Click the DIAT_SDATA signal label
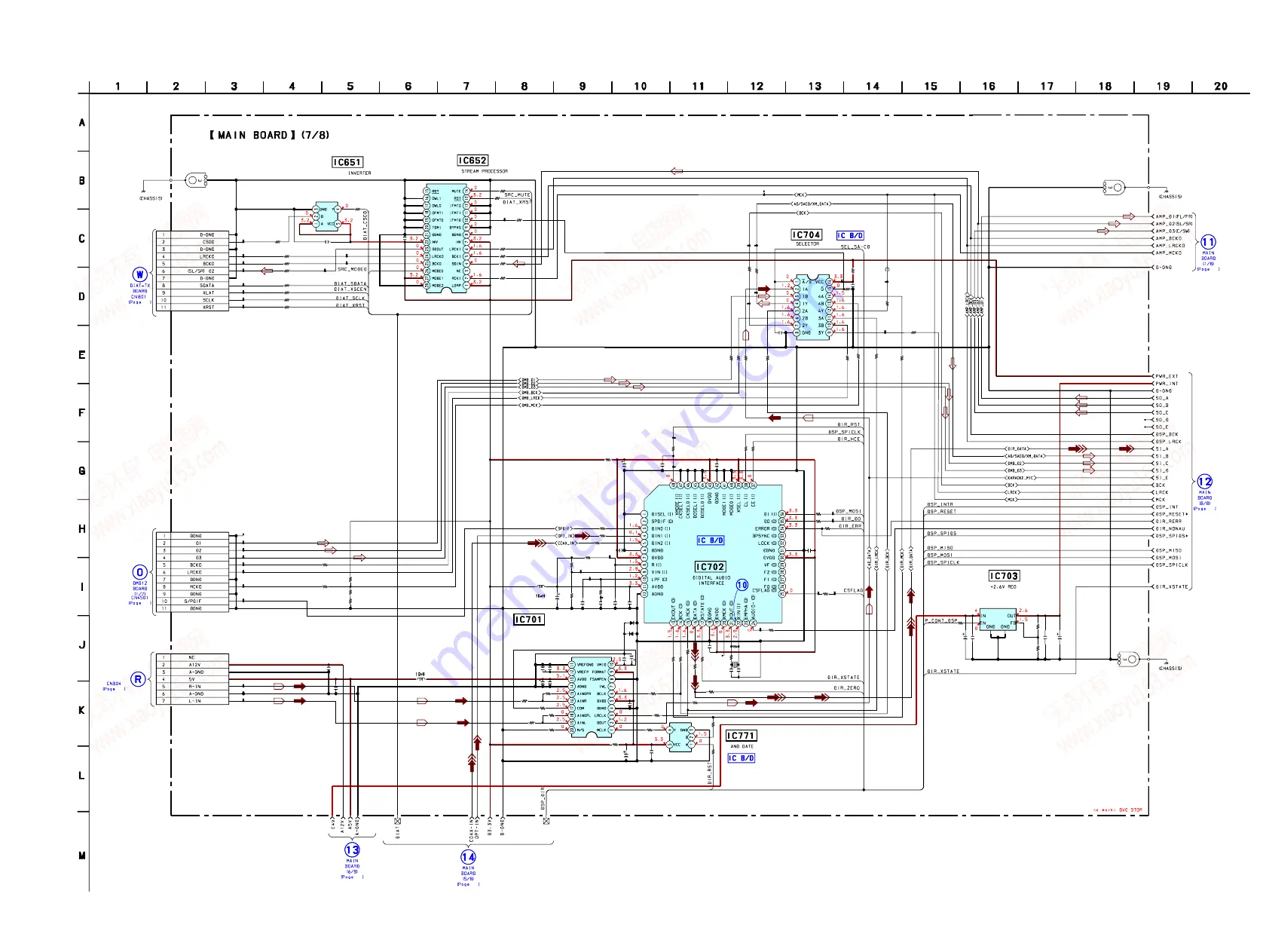 pos(350,284)
